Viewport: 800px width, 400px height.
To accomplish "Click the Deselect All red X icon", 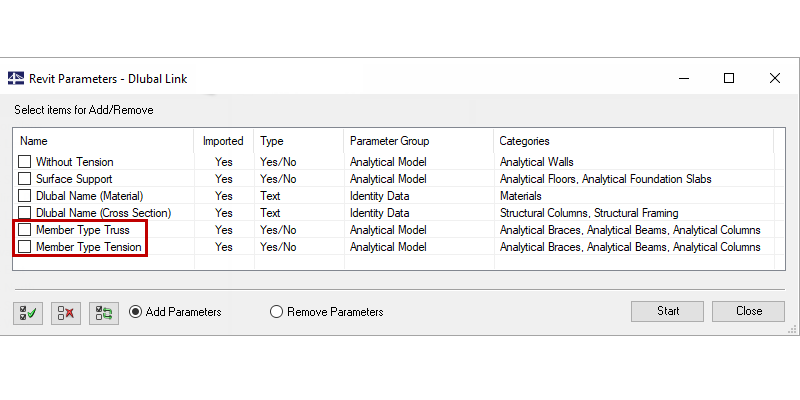I will [66, 312].
